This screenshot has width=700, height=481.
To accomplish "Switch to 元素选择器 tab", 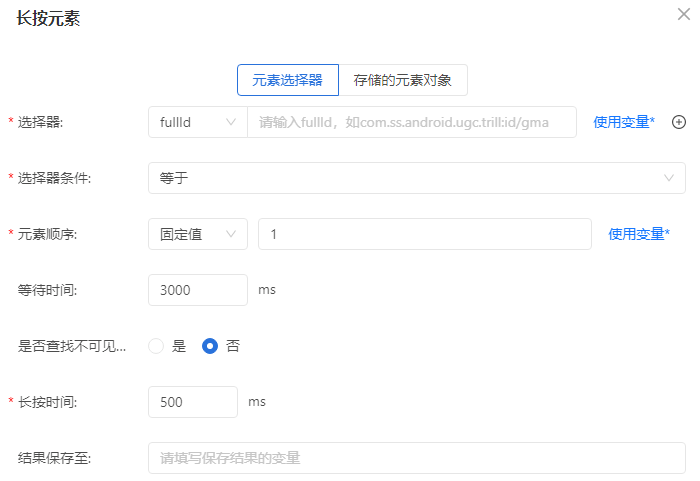I will pyautogui.click(x=287, y=80).
